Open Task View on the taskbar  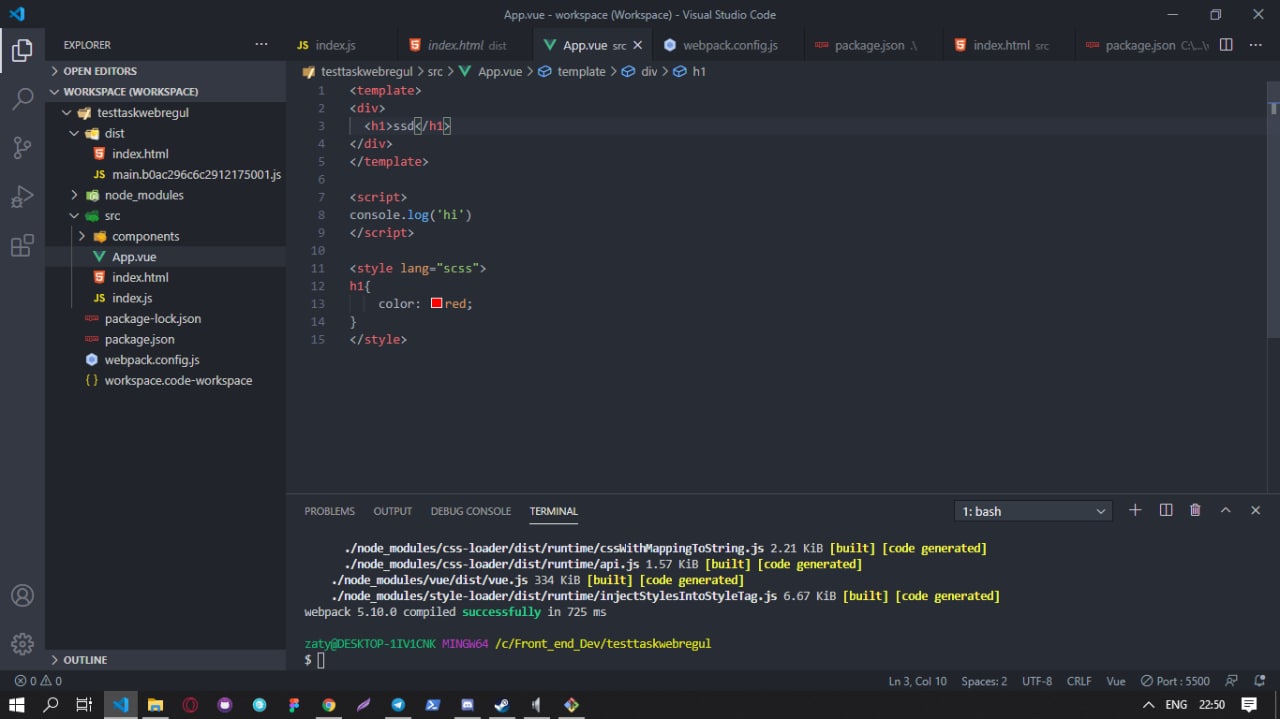(x=84, y=705)
